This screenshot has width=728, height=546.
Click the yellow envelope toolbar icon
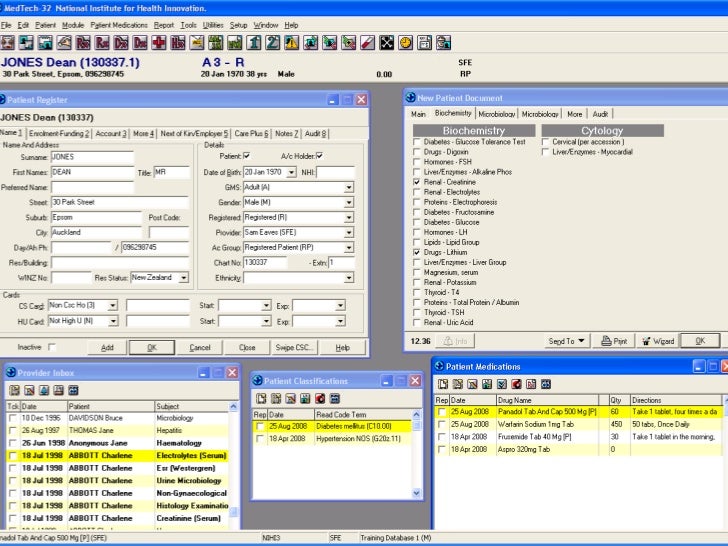coord(197,43)
